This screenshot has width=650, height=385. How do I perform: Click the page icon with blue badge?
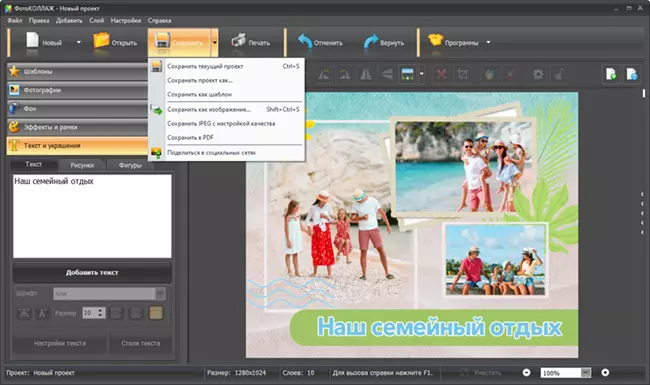point(632,75)
